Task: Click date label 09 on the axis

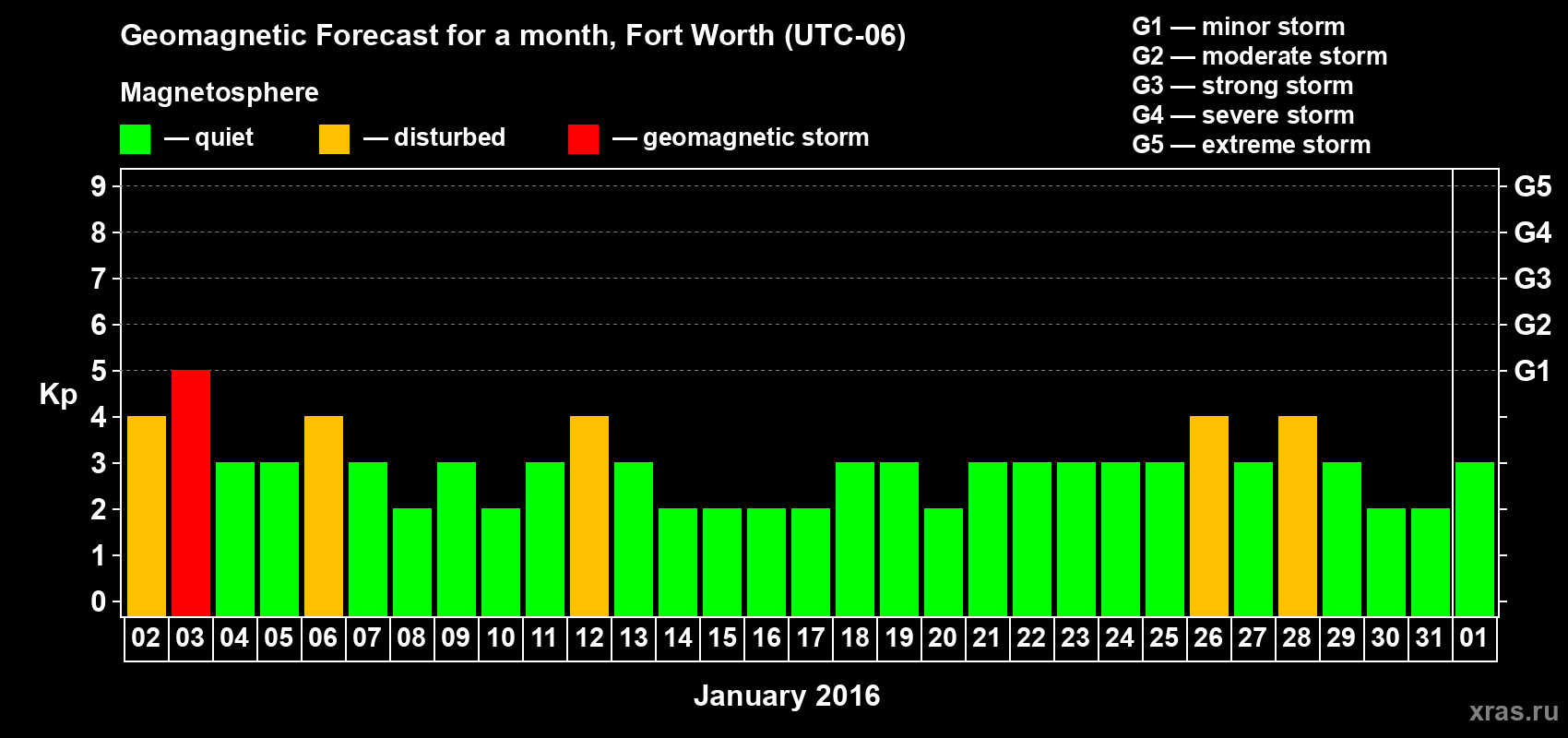Action: pos(456,637)
